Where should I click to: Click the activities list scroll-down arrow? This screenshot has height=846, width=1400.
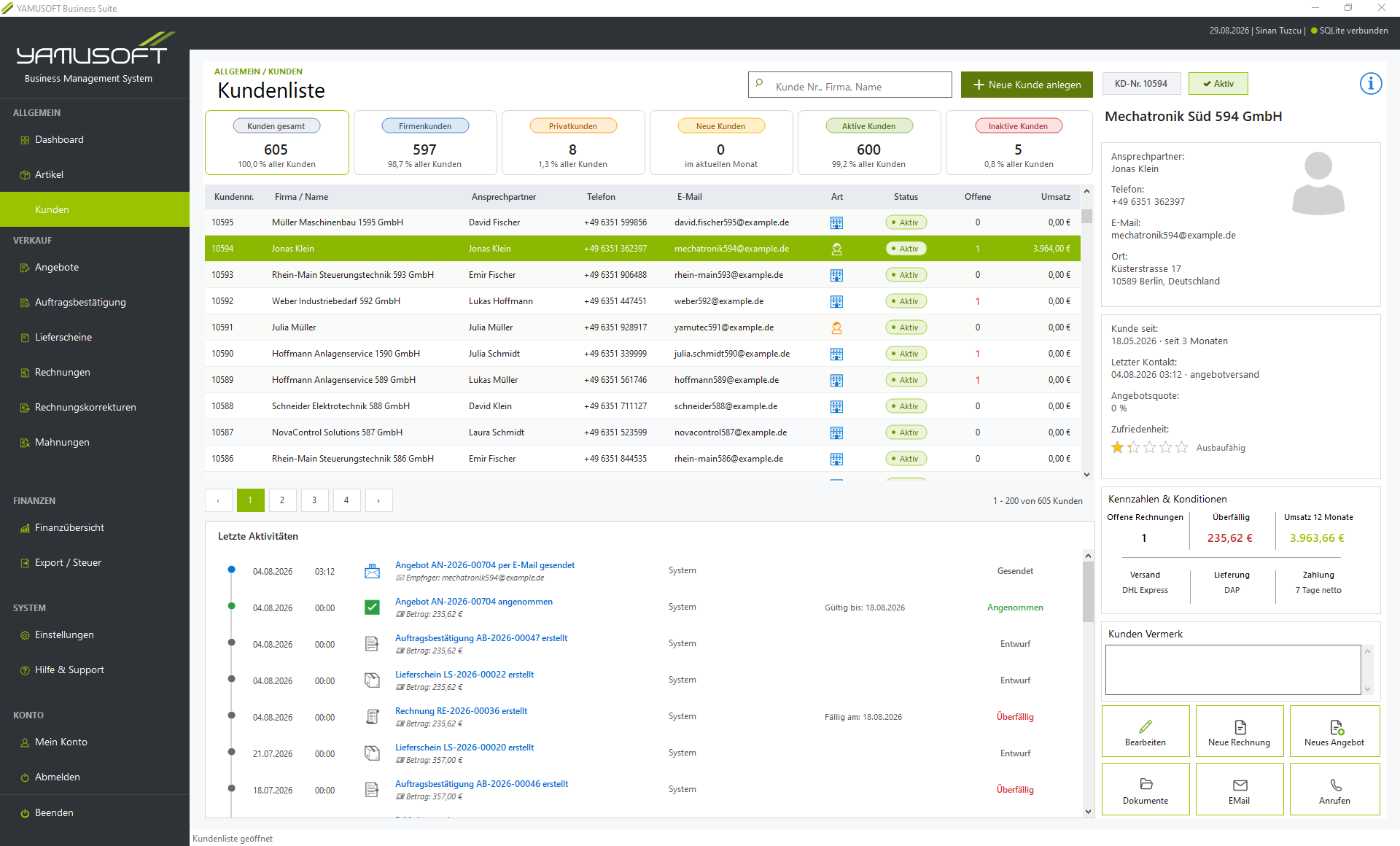[1088, 811]
